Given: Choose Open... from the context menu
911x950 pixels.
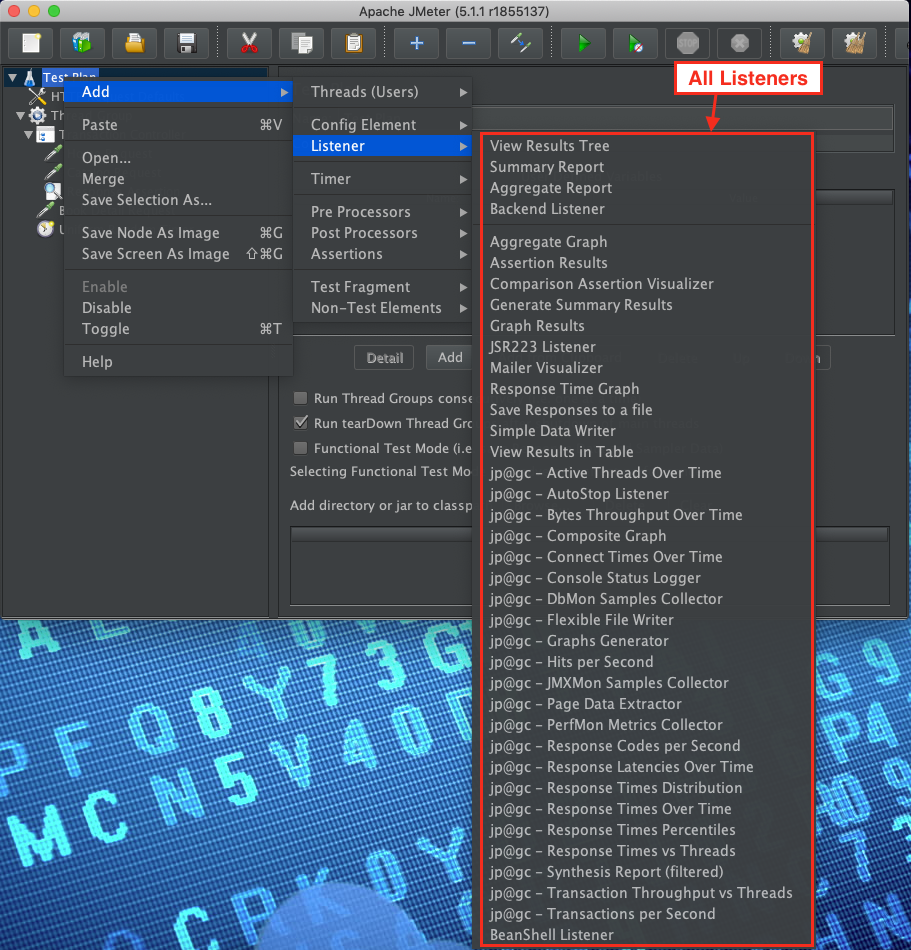Looking at the screenshot, I should click(x=178, y=158).
